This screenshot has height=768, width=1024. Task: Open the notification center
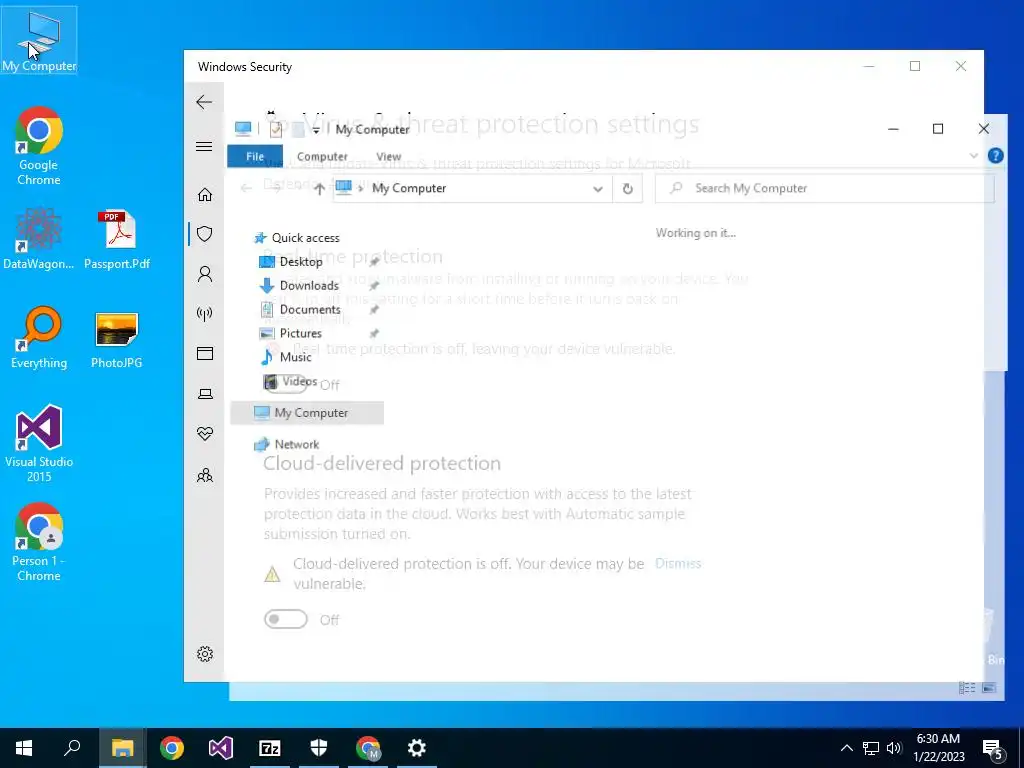993,749
